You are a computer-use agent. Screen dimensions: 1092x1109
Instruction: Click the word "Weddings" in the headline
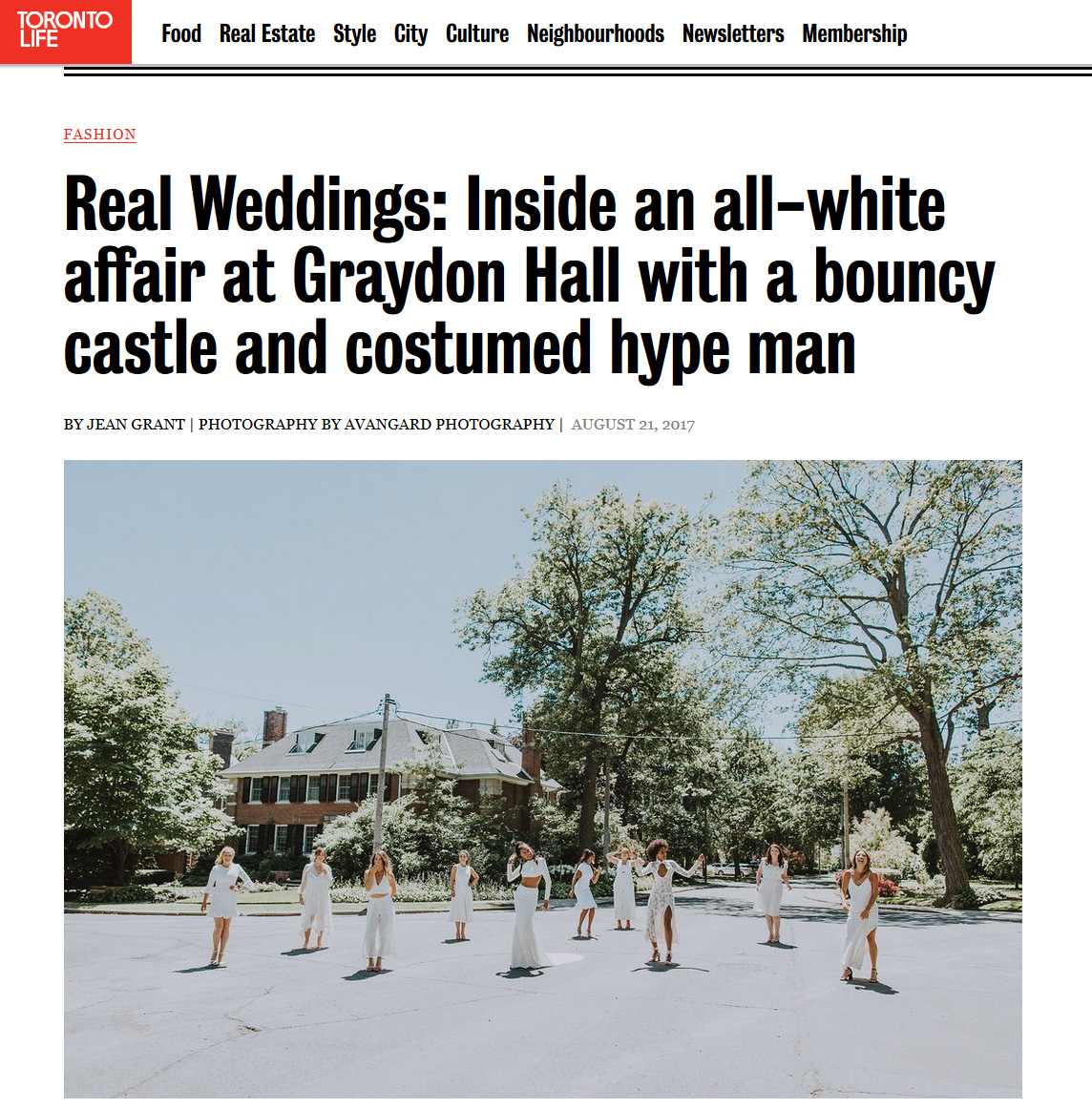pos(318,206)
